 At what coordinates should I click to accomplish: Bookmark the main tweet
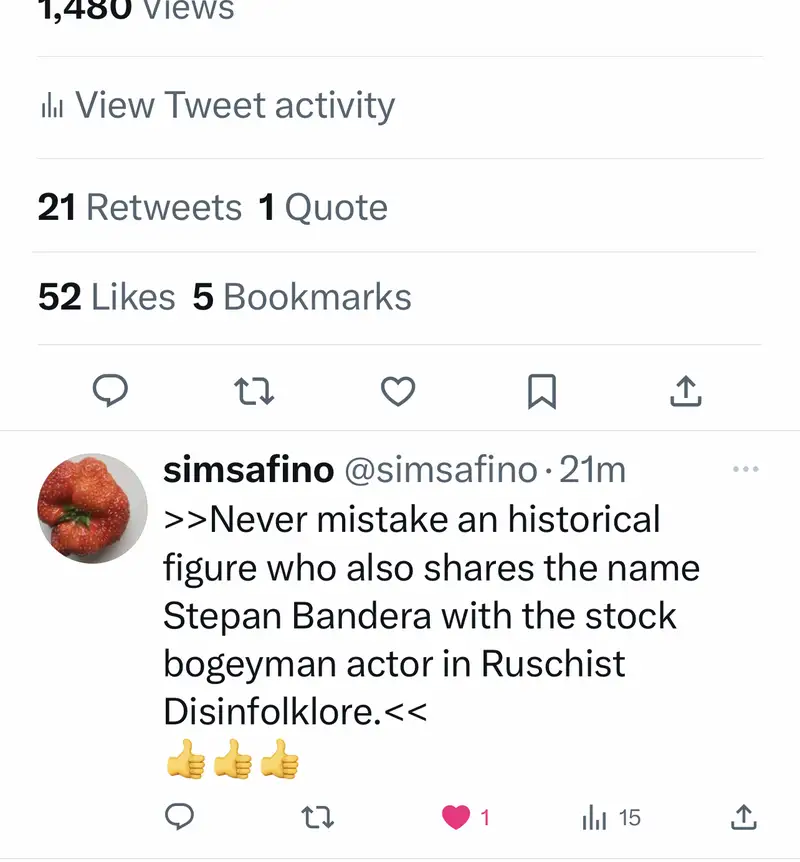(x=541, y=392)
